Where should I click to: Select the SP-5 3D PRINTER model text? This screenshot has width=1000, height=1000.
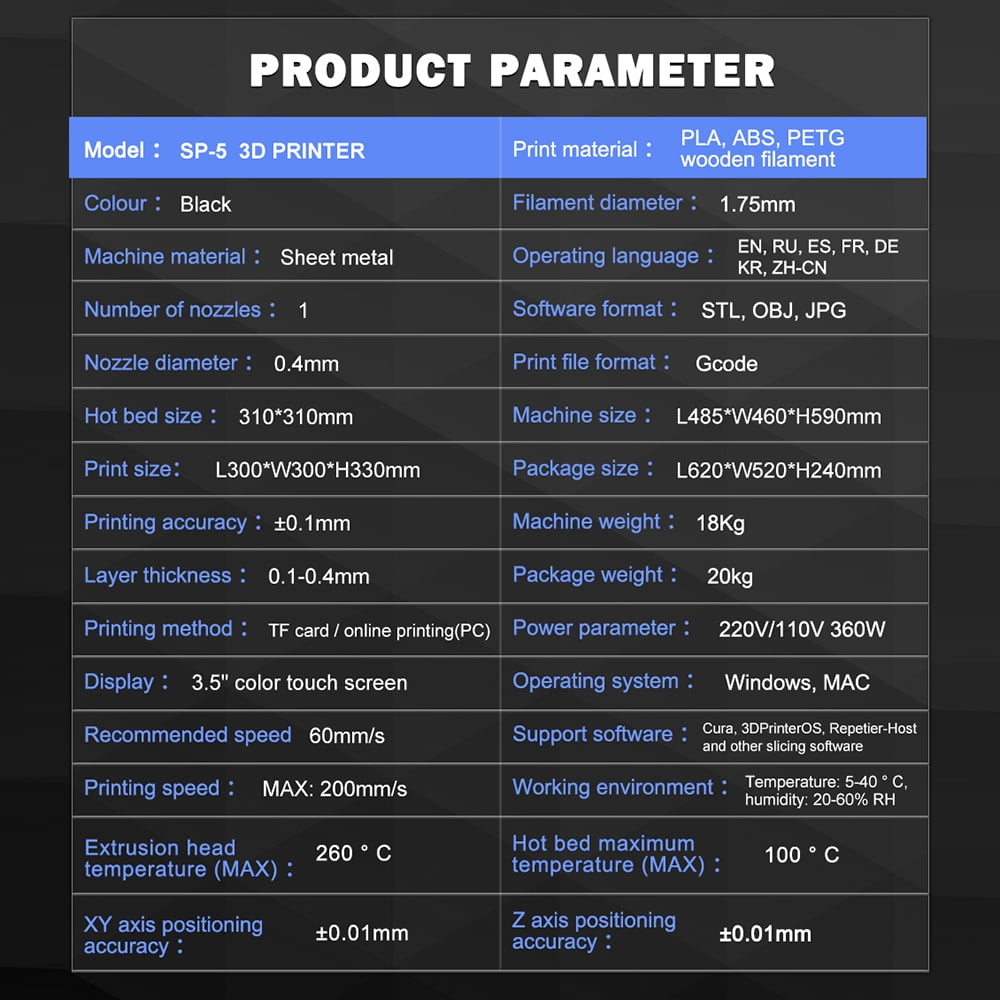(272, 151)
